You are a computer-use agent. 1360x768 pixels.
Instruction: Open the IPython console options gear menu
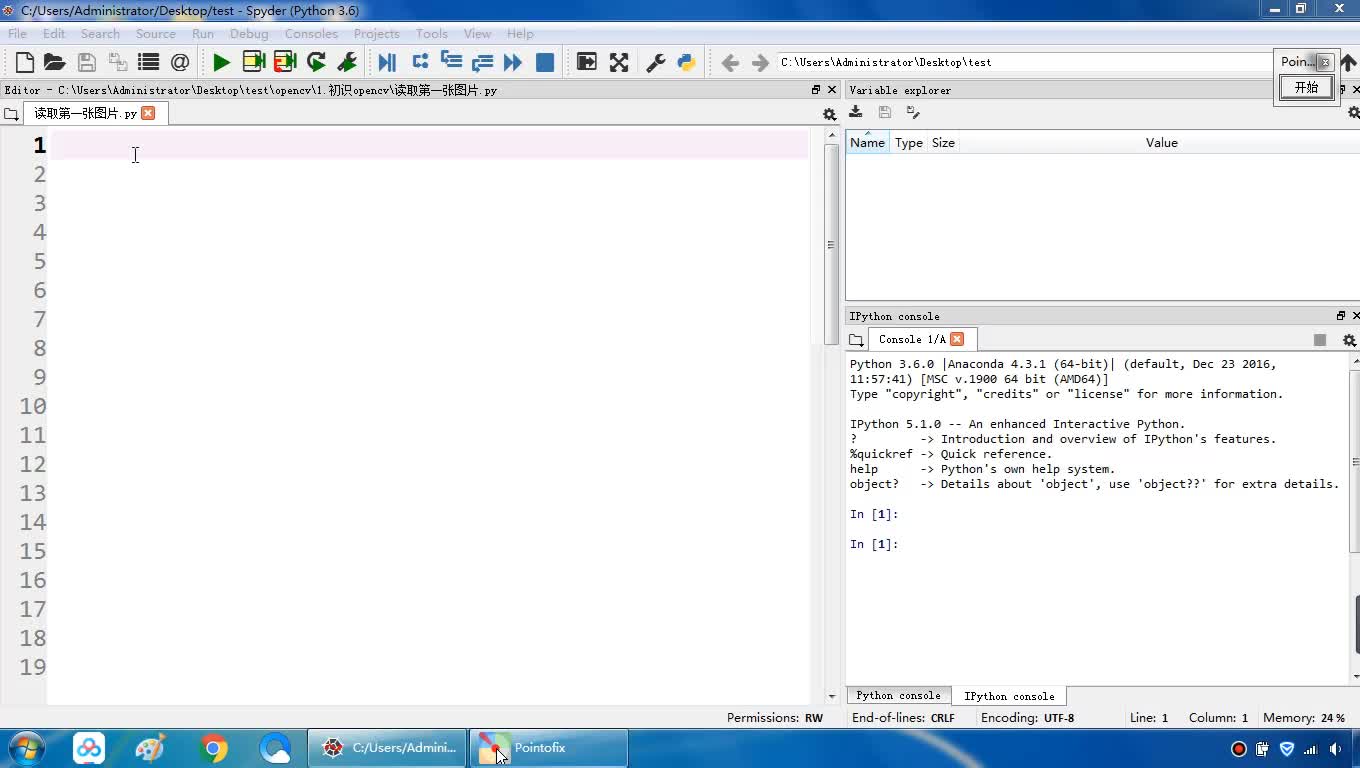(x=1349, y=340)
